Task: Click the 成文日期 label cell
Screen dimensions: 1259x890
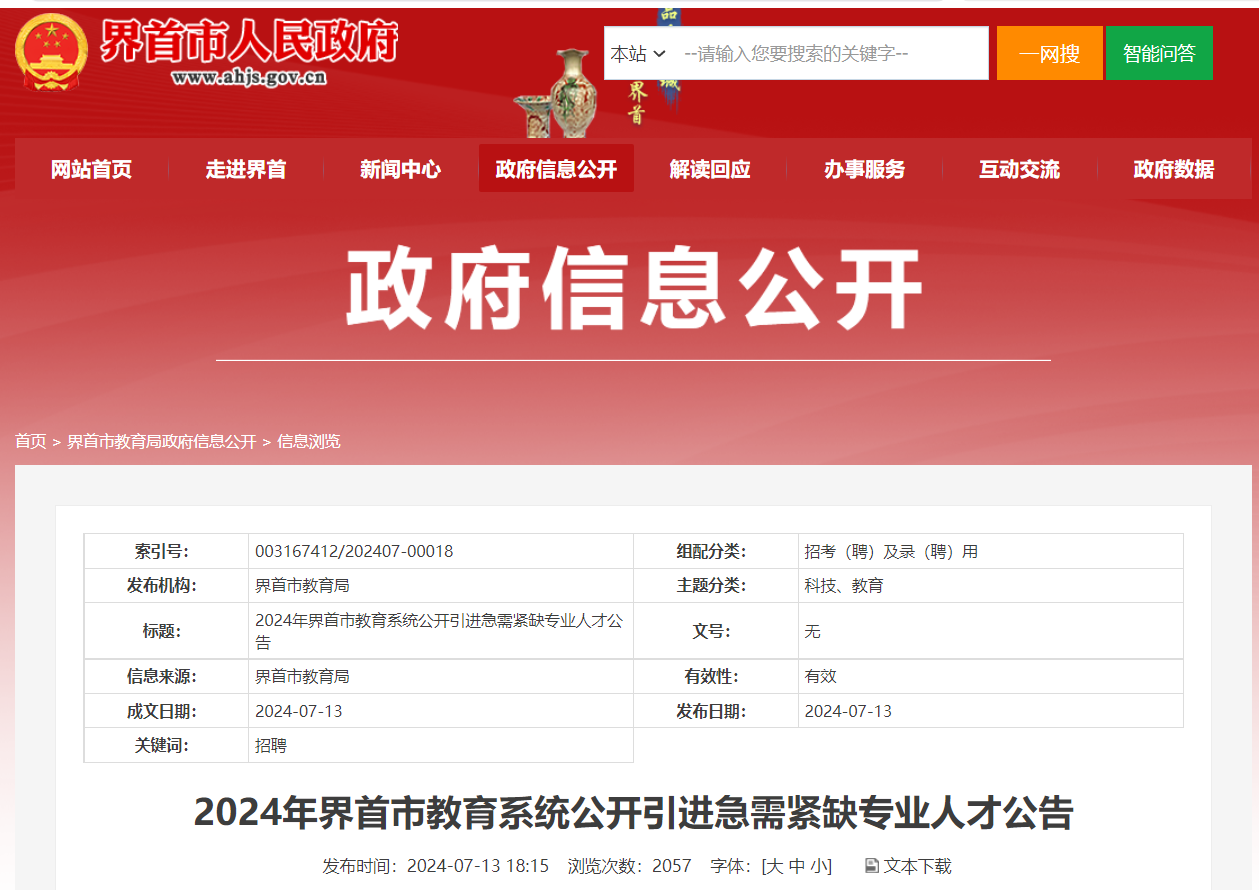Action: tap(166, 711)
